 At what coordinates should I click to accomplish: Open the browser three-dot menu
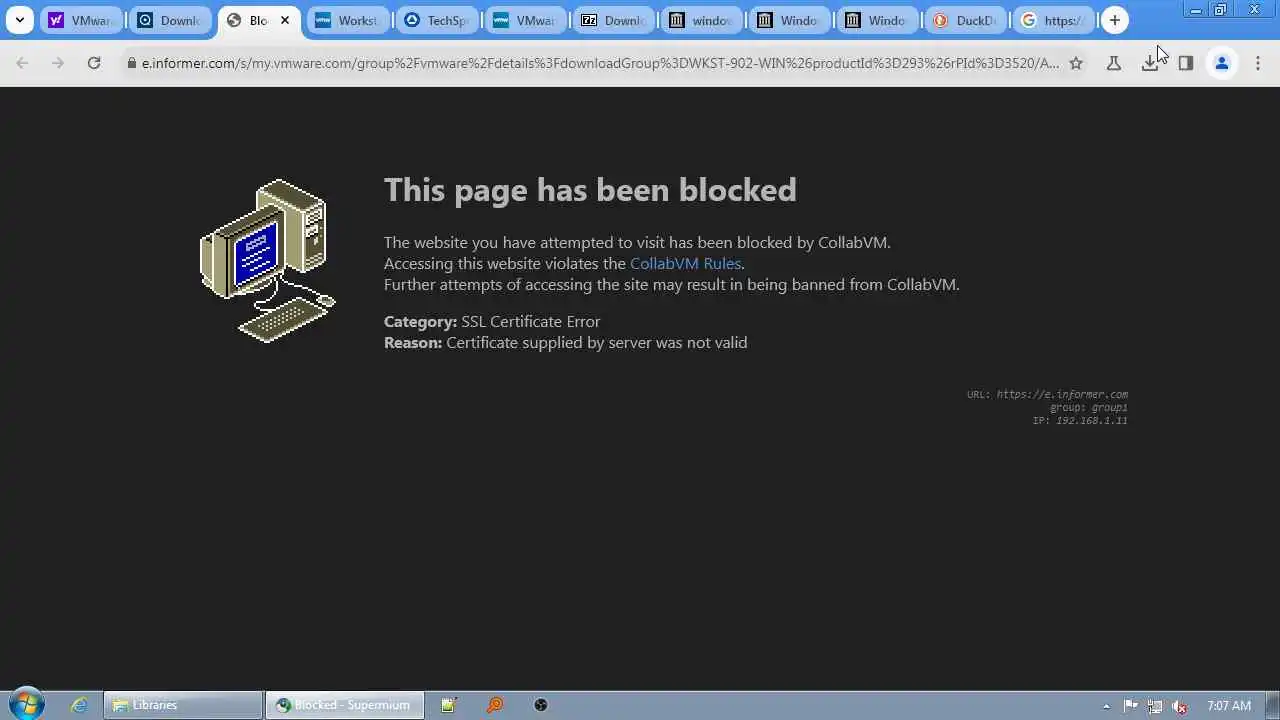[1257, 63]
